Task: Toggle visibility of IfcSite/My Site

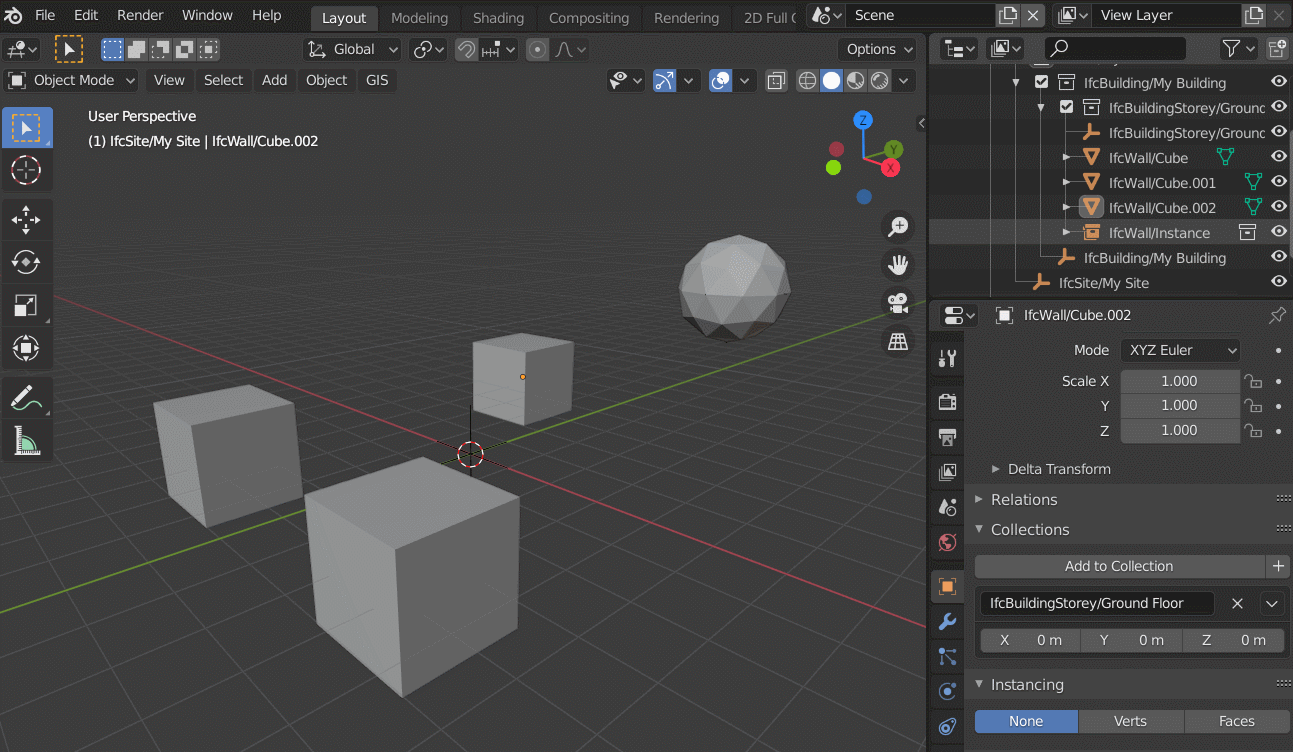Action: tap(1278, 283)
